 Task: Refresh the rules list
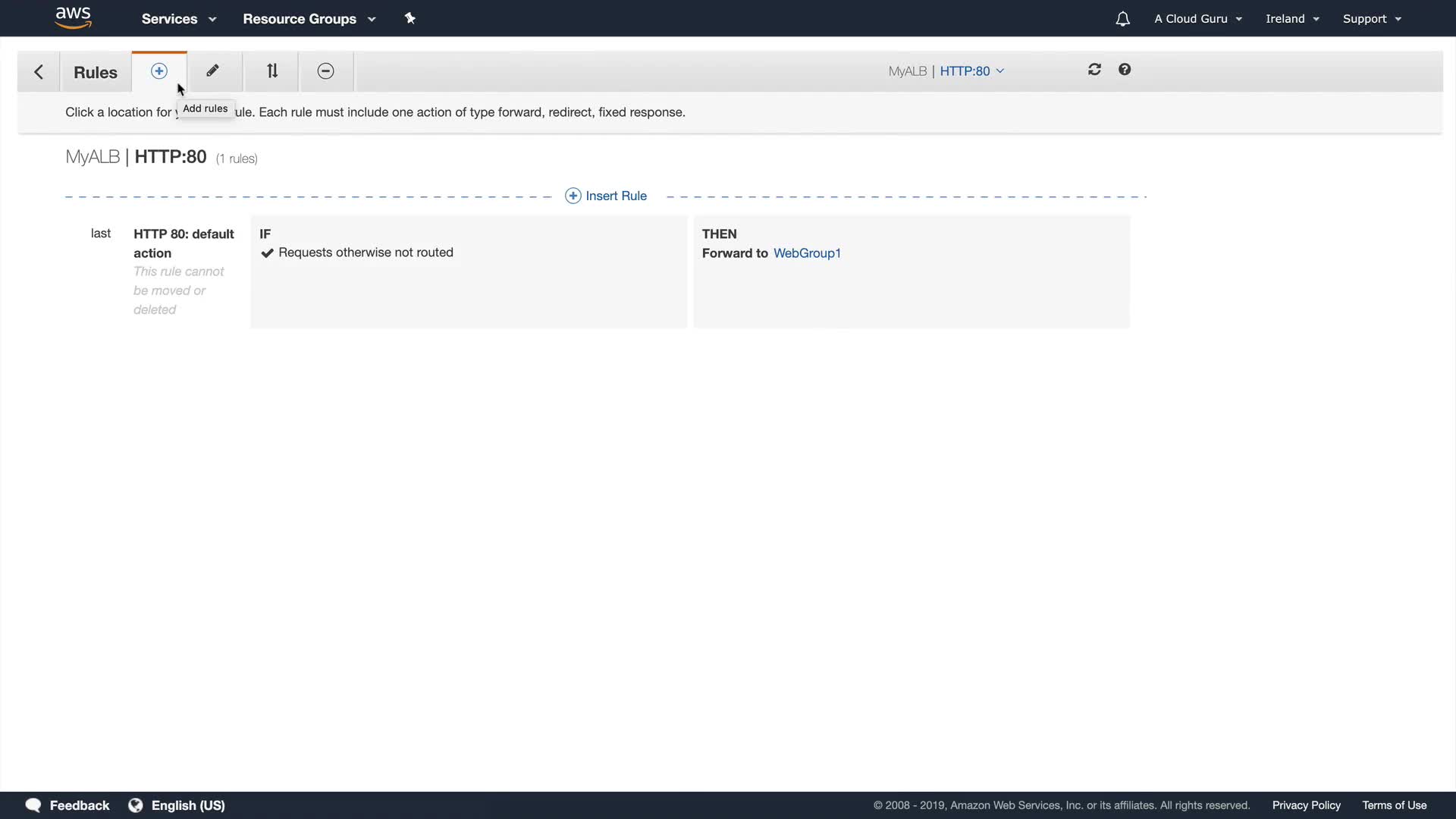tap(1094, 70)
